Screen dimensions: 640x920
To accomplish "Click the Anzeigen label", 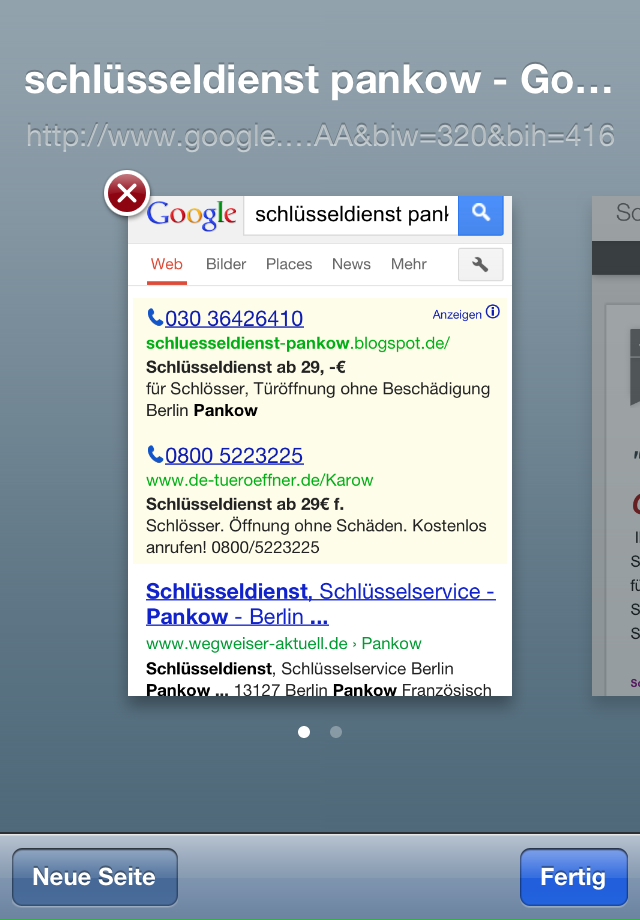I will (x=457, y=314).
